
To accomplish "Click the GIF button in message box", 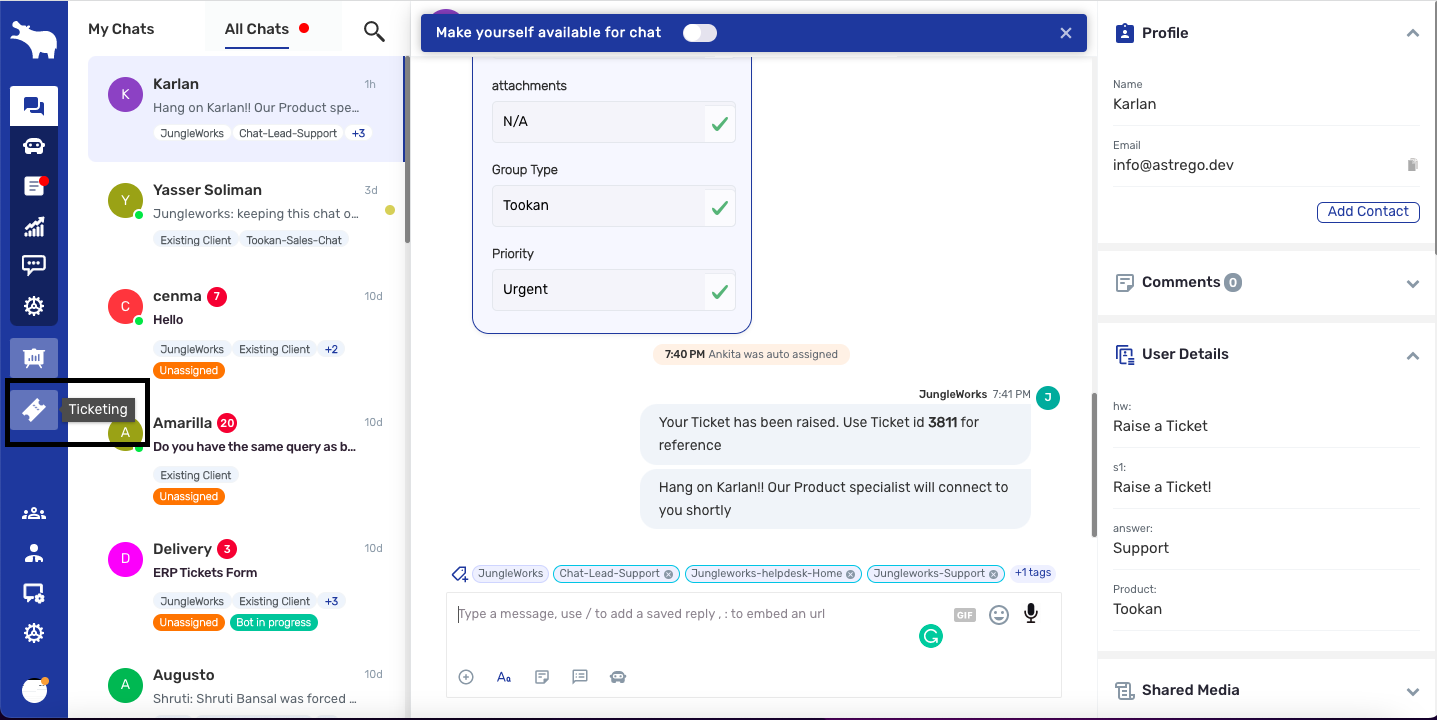I will coord(964,615).
